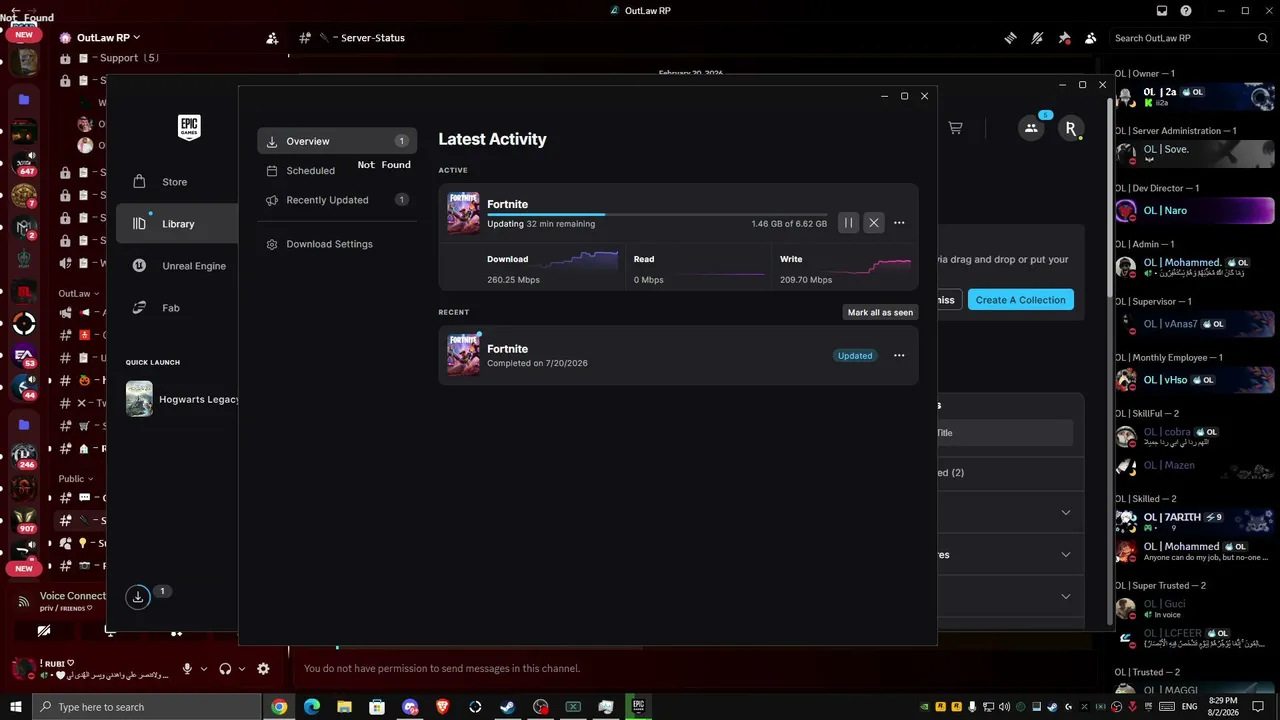
Task: Click the Windows taskbar search box
Action: coord(148,707)
